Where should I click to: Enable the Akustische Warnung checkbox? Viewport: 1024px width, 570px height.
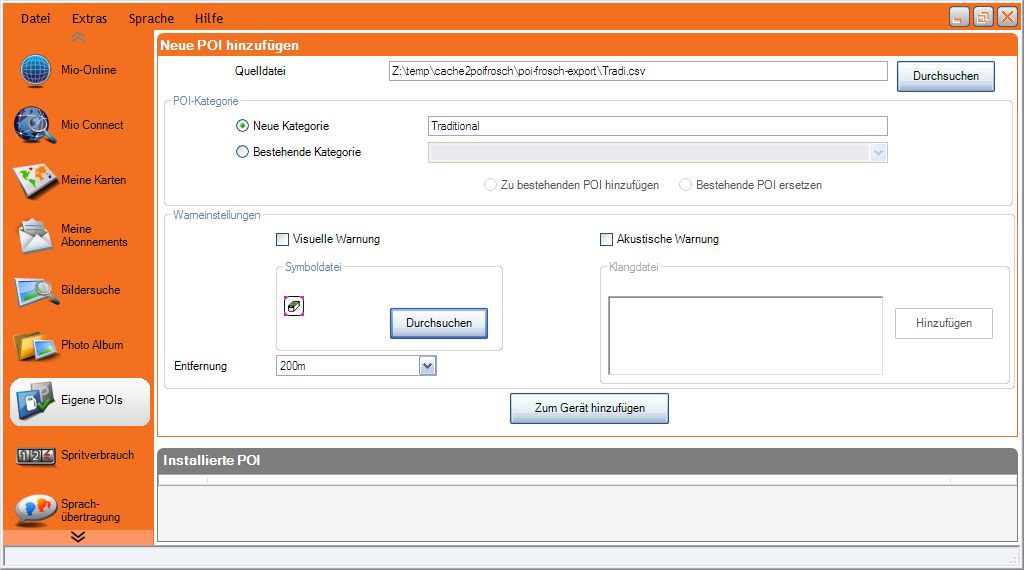tap(606, 240)
